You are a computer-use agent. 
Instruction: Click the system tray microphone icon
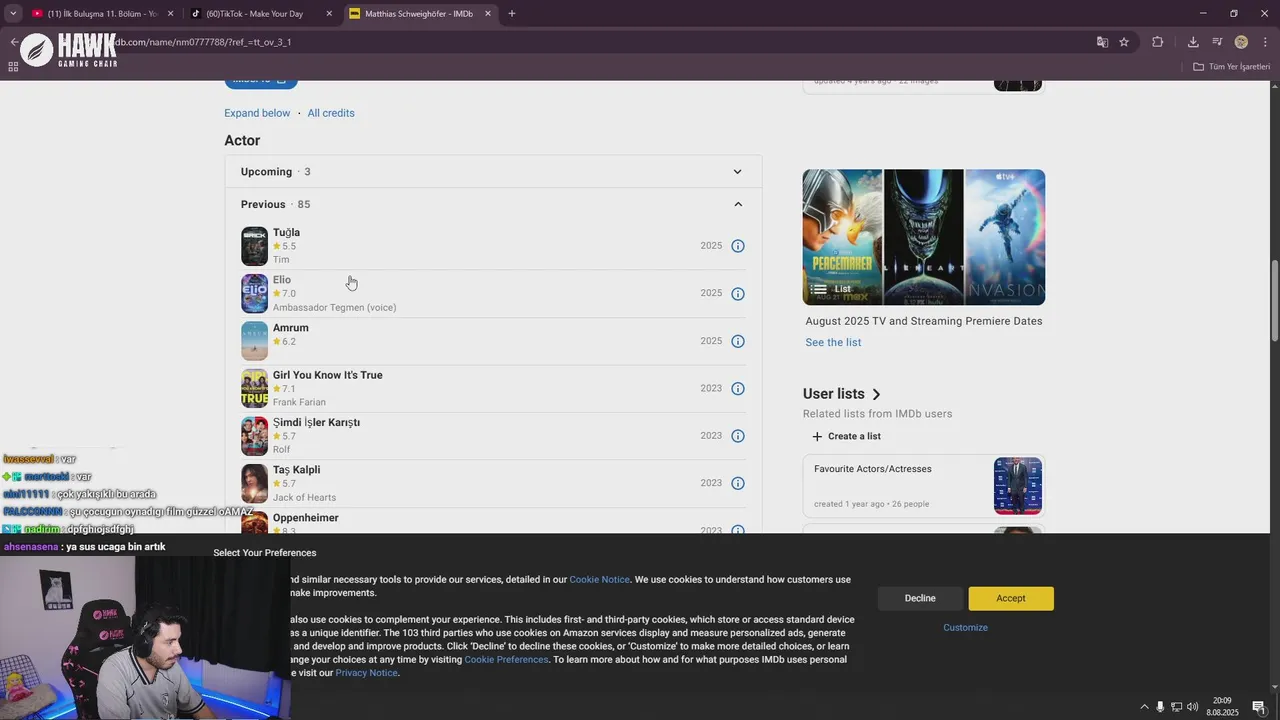click(1160, 707)
